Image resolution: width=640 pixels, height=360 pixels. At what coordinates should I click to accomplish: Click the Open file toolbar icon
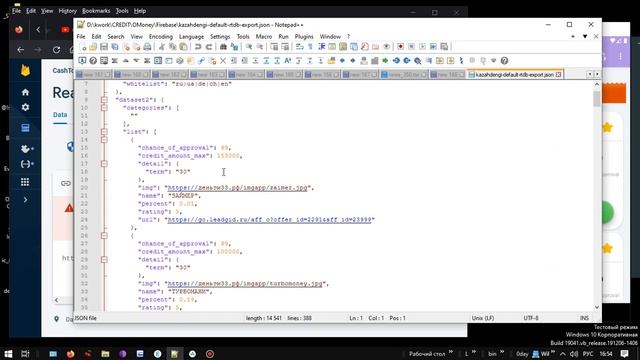pos(93,47)
